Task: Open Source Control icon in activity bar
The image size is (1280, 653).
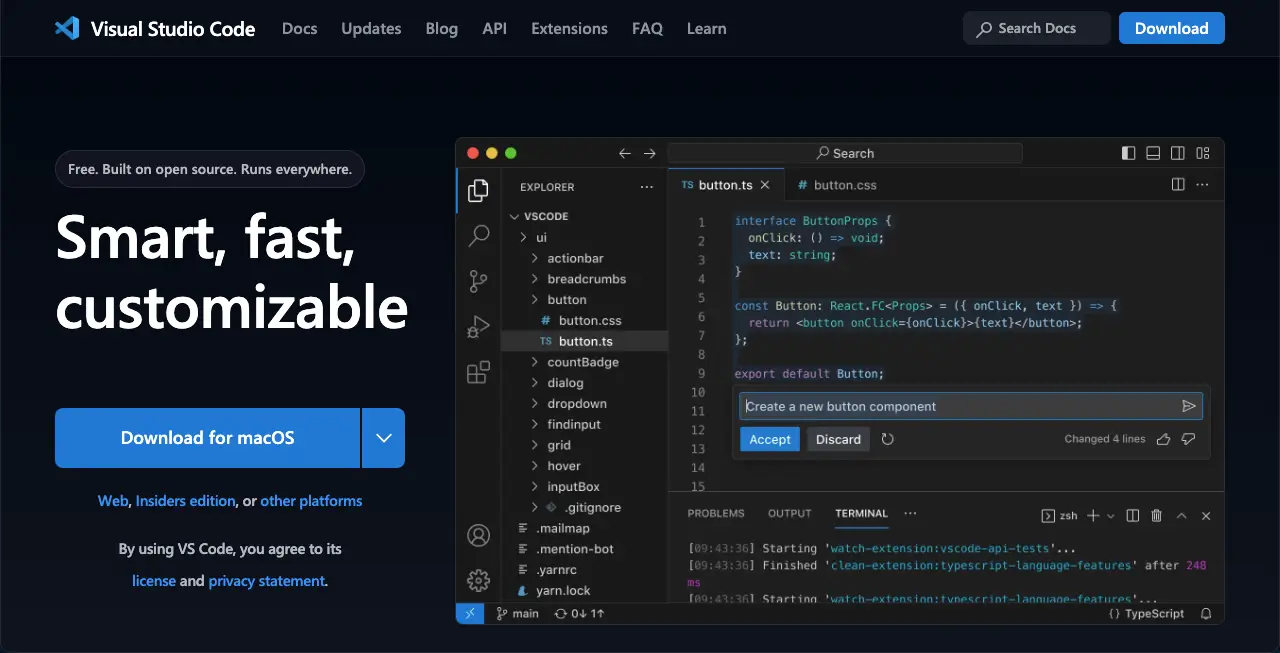Action: click(x=478, y=282)
